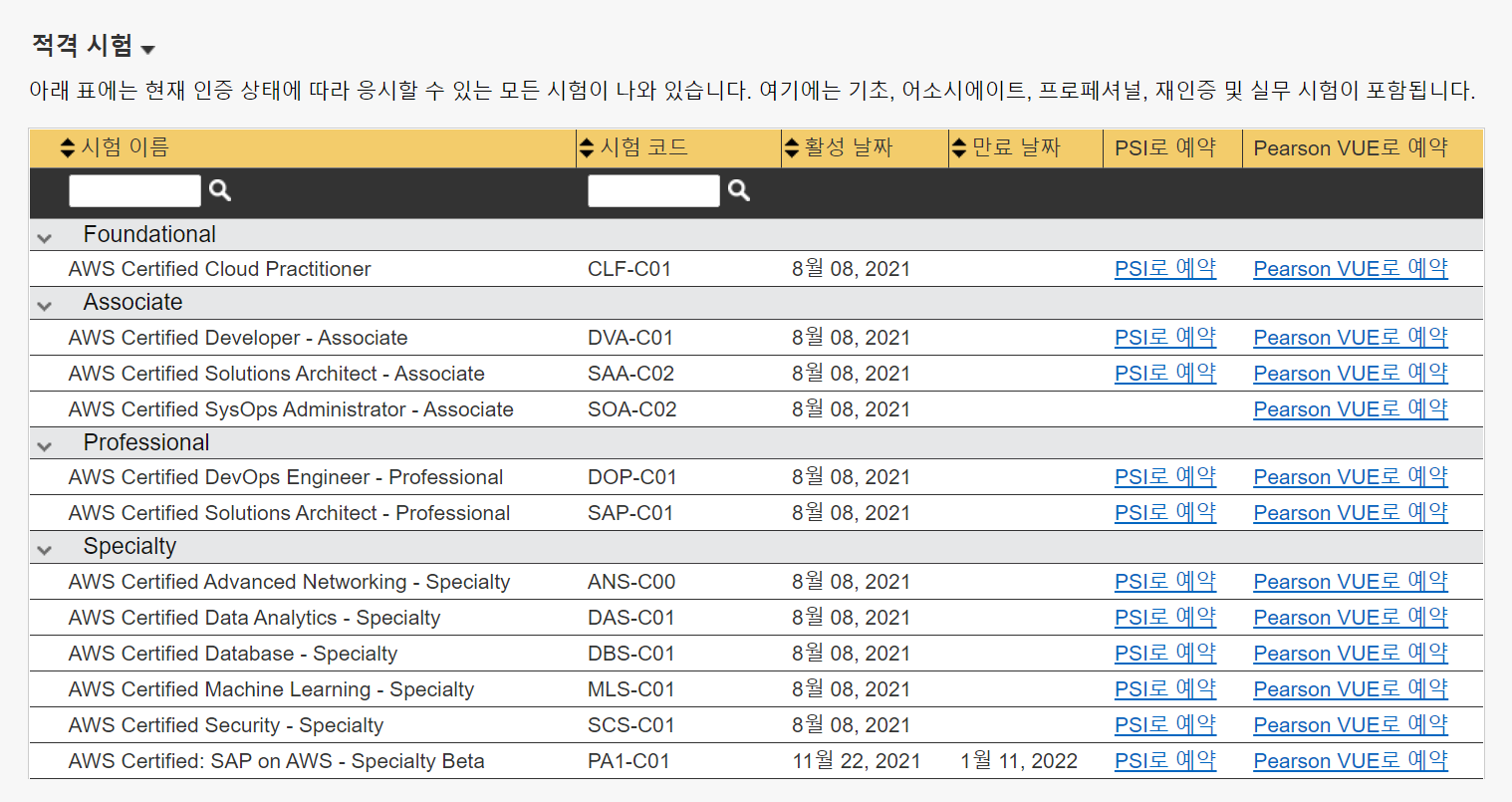Sort by expiration date column arrows
1512x802 pixels.
959,148
